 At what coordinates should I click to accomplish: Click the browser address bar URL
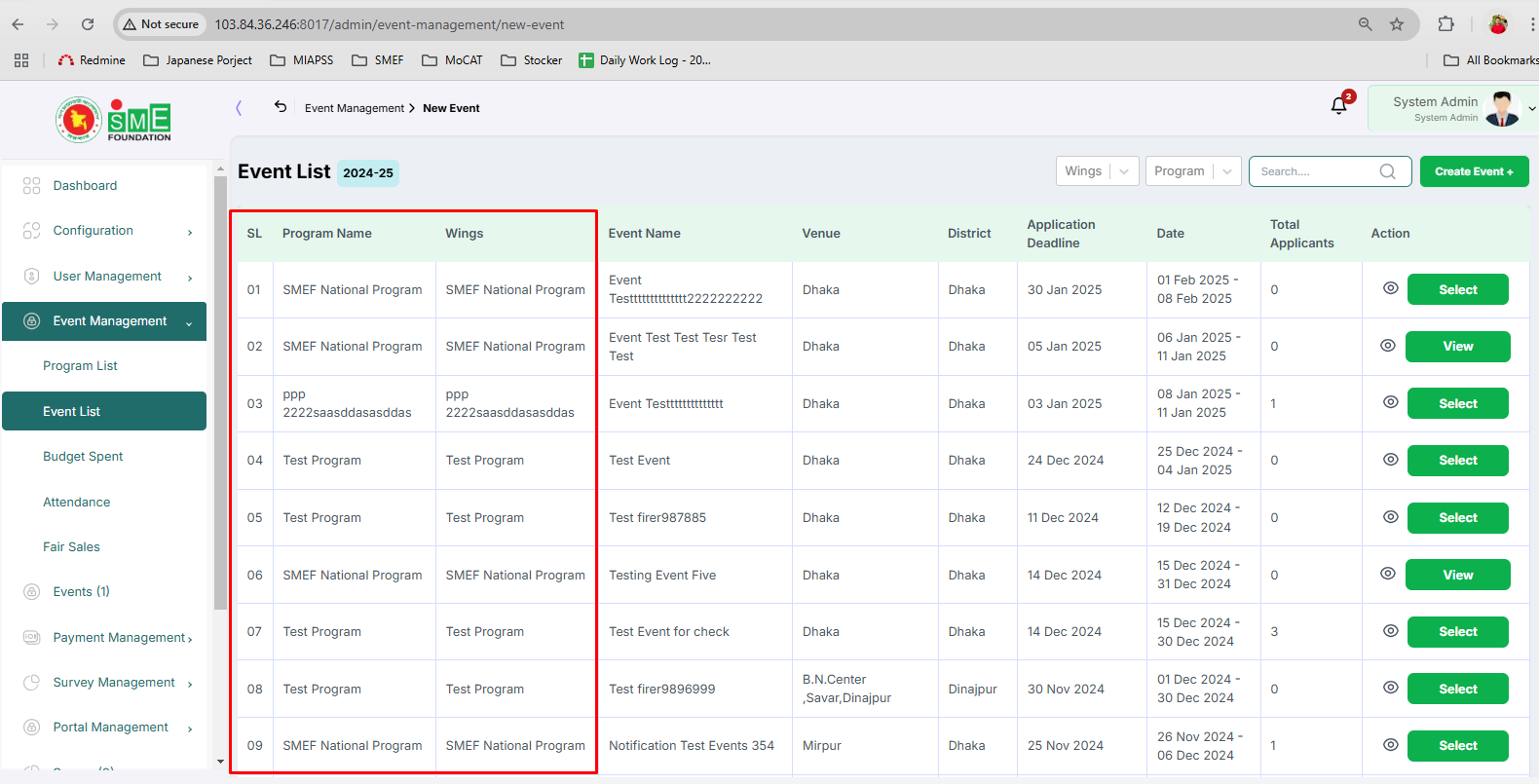point(390,24)
